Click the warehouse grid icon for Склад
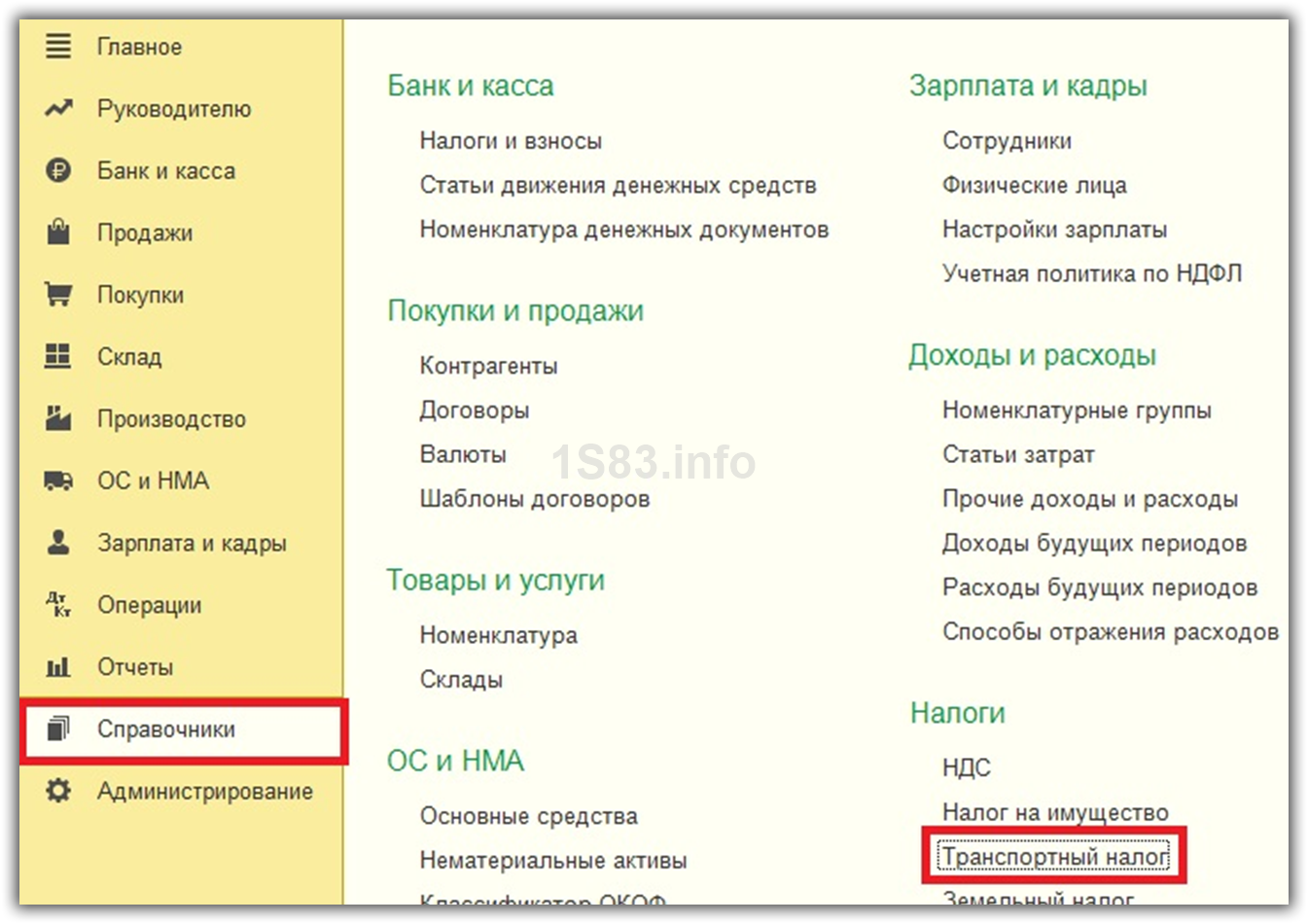1308x924 pixels. point(58,356)
